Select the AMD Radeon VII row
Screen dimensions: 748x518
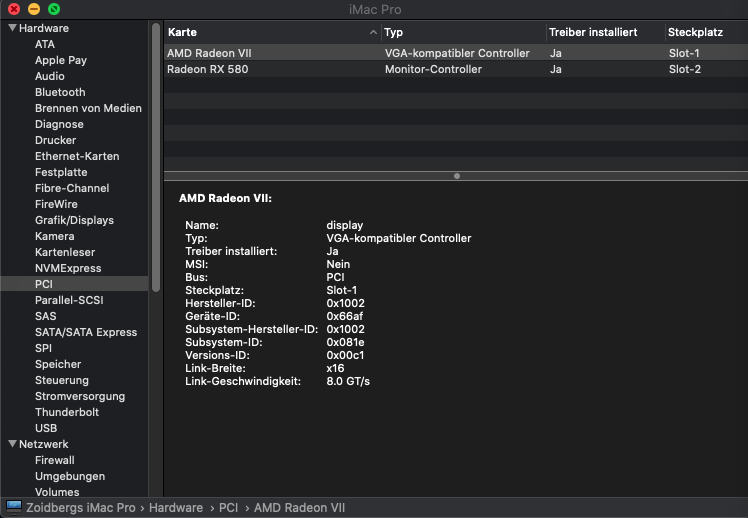pos(456,53)
